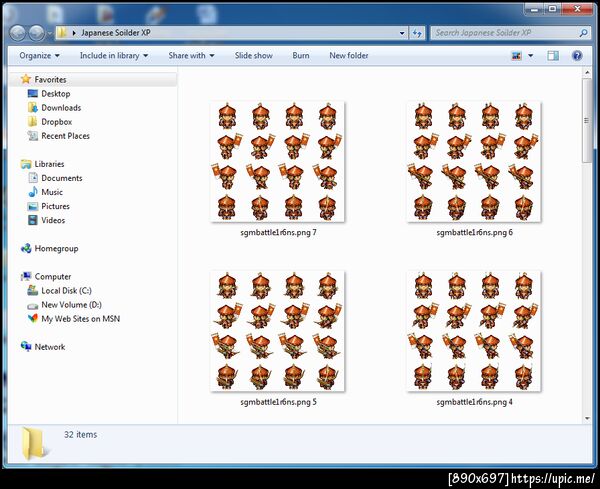Create a New folder
This screenshot has width=600, height=489.
pyautogui.click(x=349, y=55)
